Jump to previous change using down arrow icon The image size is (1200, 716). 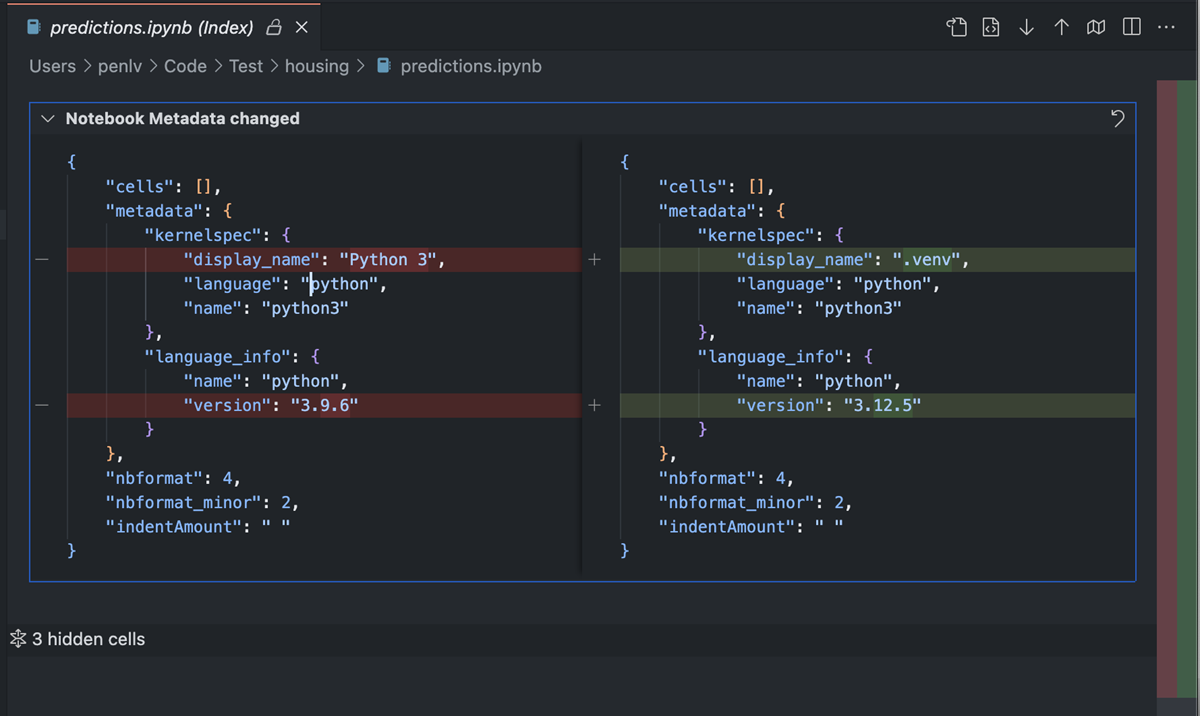coord(1026,27)
